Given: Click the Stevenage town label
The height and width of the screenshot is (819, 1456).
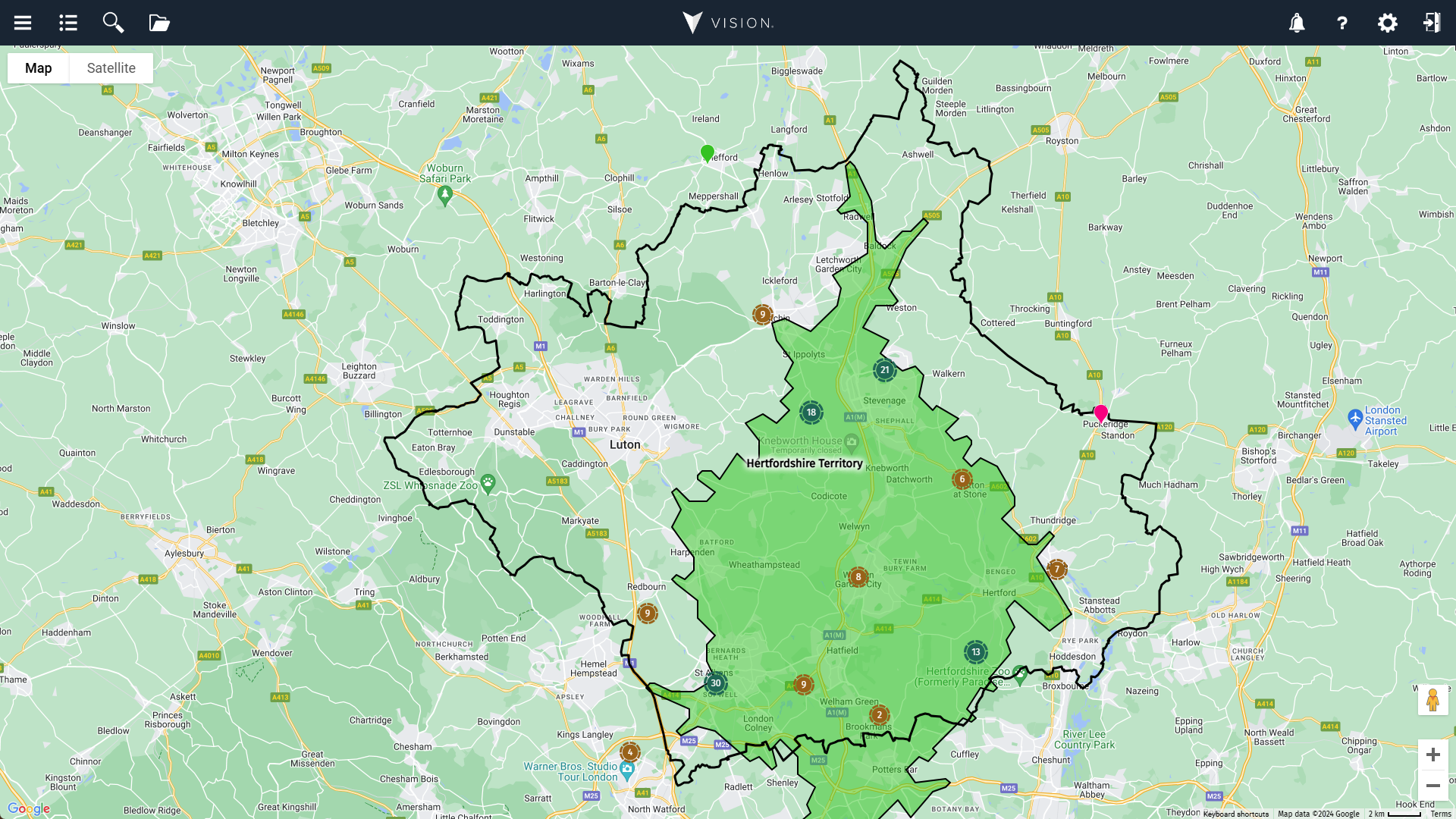Looking at the screenshot, I should (x=884, y=401).
